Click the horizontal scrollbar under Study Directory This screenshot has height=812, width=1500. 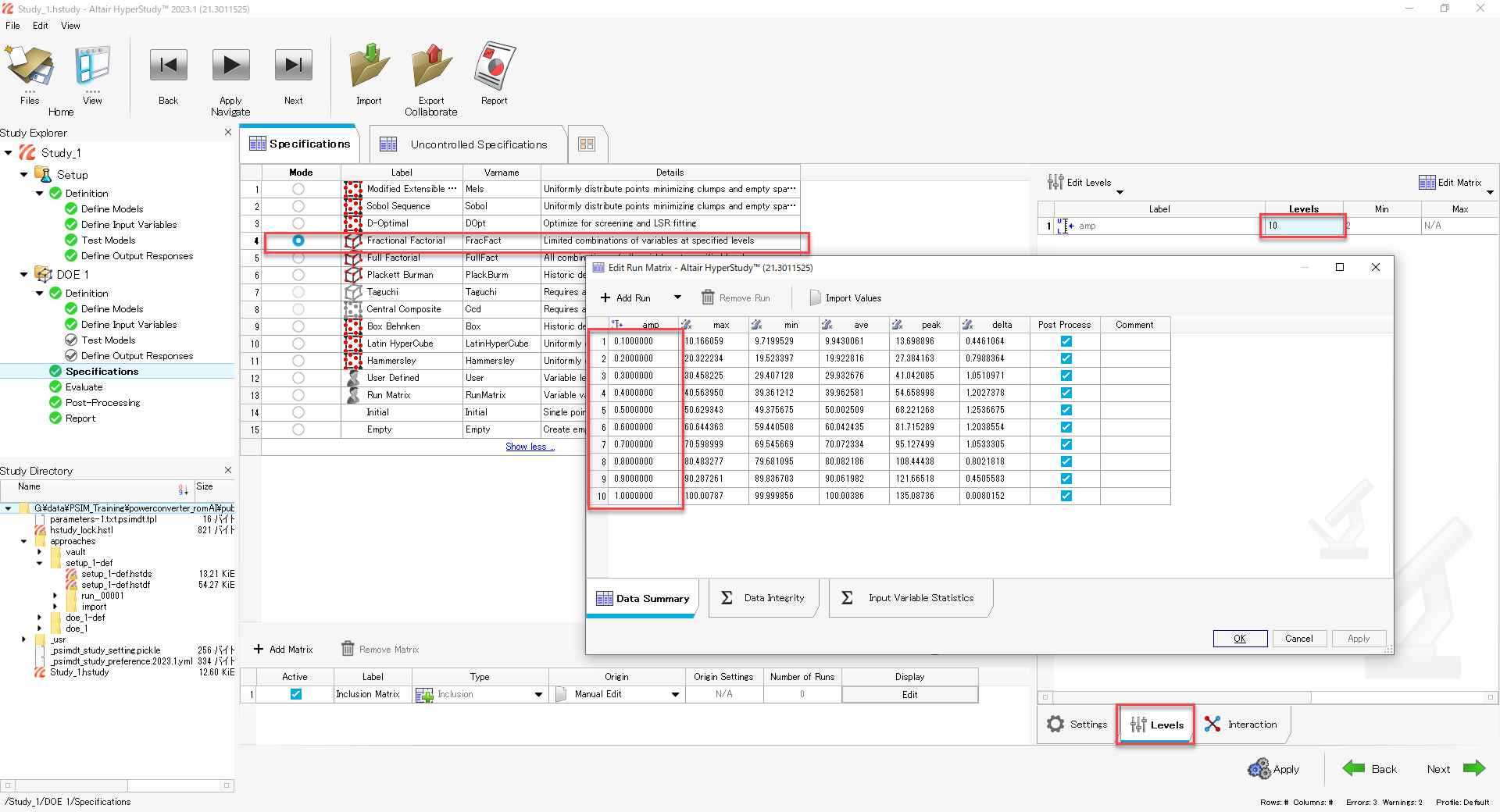click(117, 785)
